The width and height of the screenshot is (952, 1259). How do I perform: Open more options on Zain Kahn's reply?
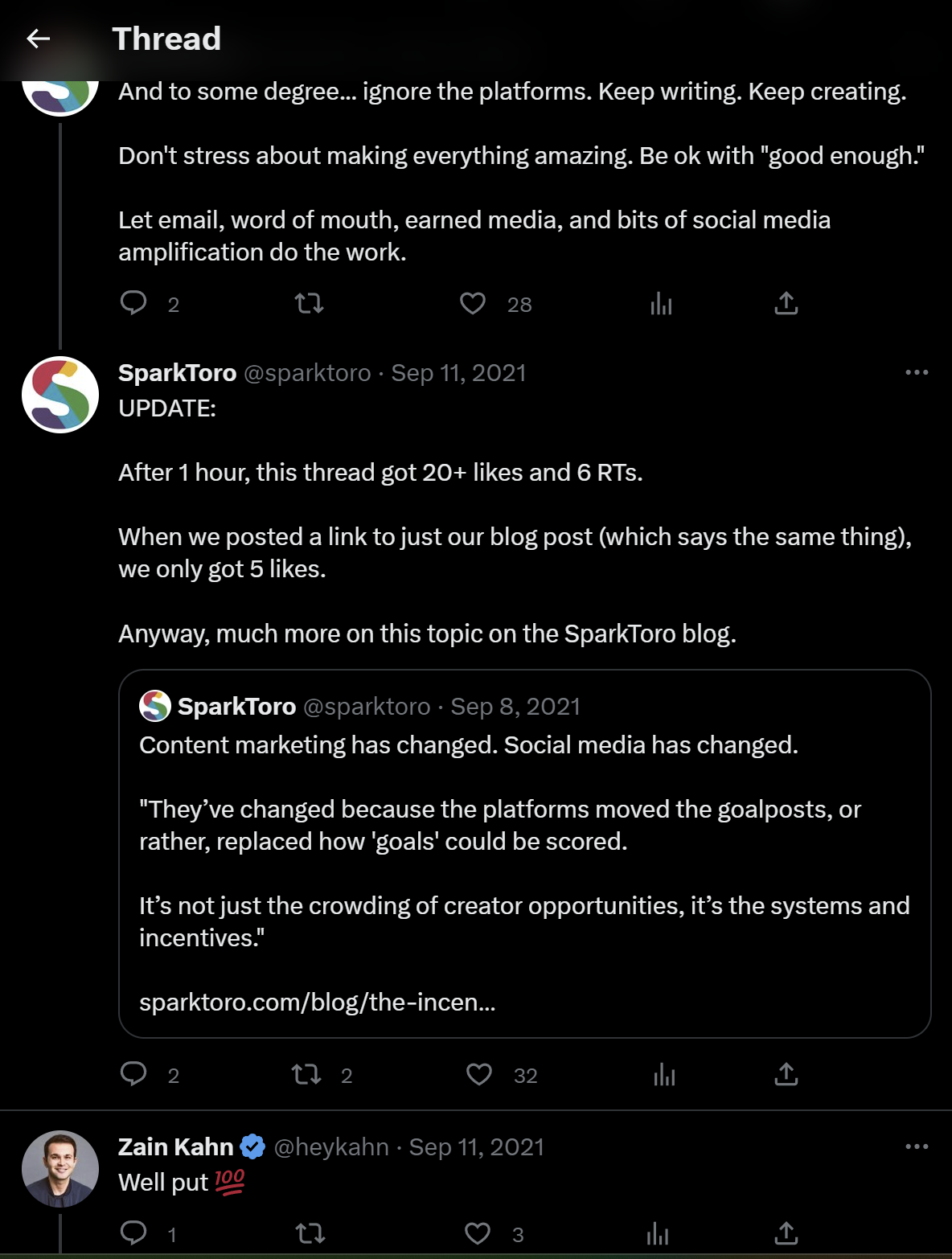pos(917,1146)
